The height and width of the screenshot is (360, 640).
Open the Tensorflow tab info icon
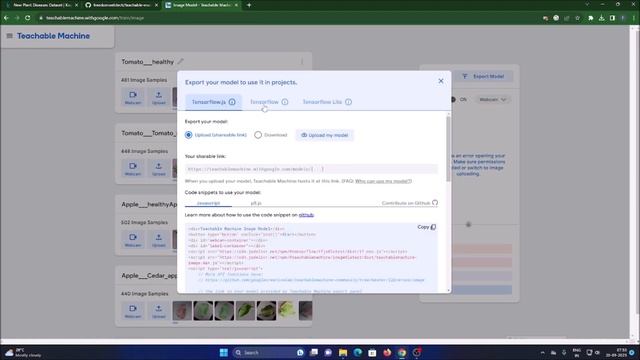285,102
